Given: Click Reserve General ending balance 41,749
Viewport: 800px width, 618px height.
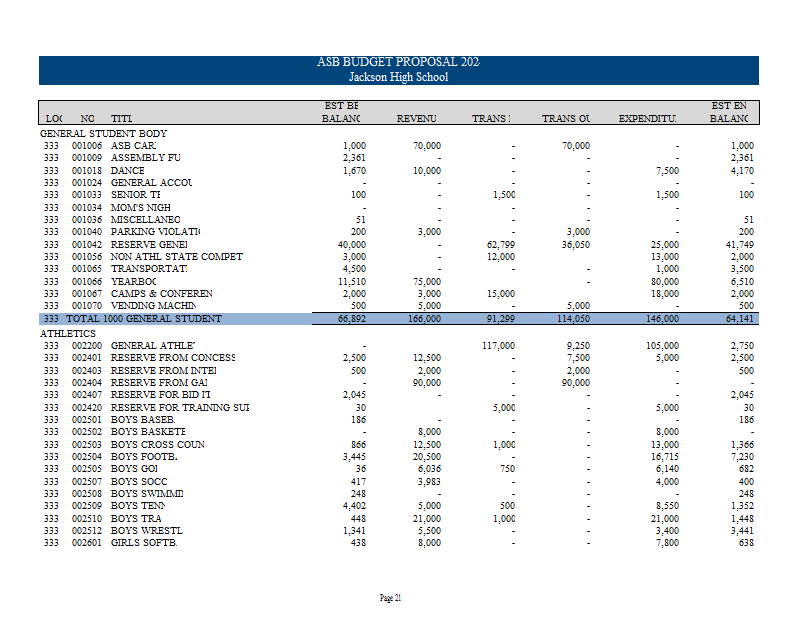Looking at the screenshot, I should click(739, 244).
